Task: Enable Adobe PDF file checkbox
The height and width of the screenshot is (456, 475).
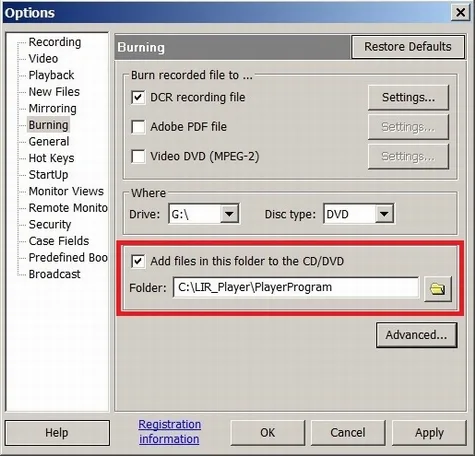Action: [138, 127]
